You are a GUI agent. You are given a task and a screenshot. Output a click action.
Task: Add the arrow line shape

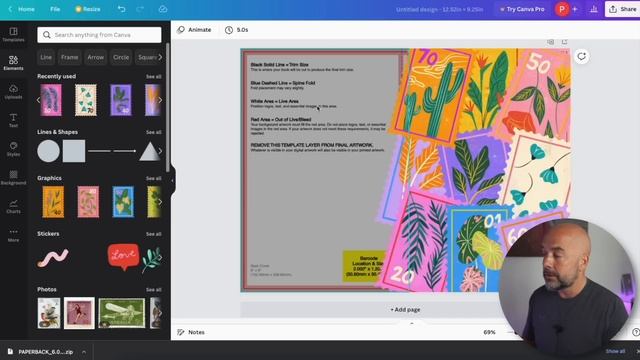tap(124, 151)
